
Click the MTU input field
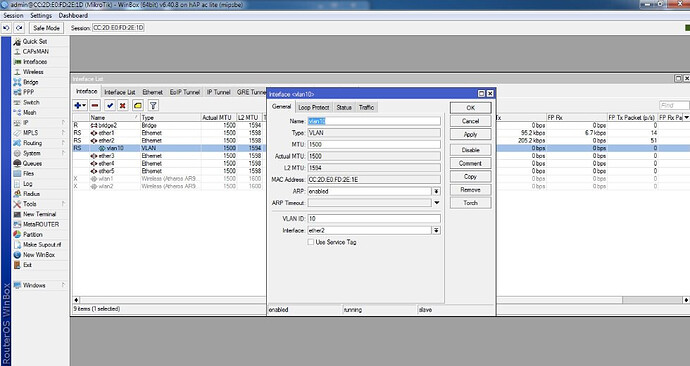click(374, 144)
